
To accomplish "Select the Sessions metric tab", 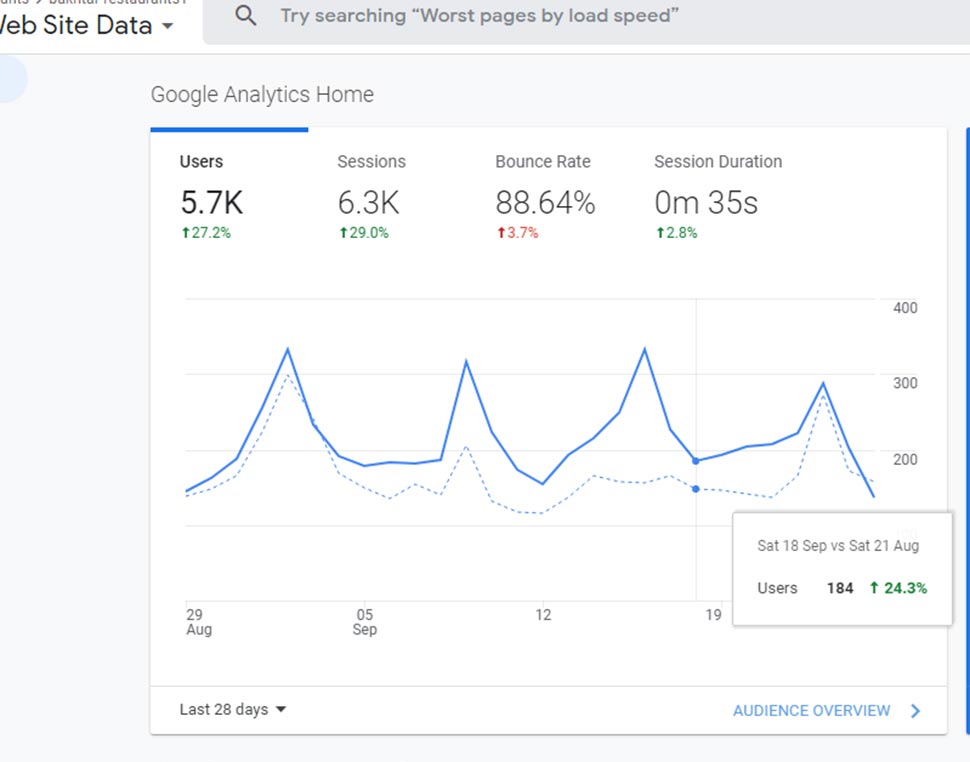I will (x=387, y=198).
